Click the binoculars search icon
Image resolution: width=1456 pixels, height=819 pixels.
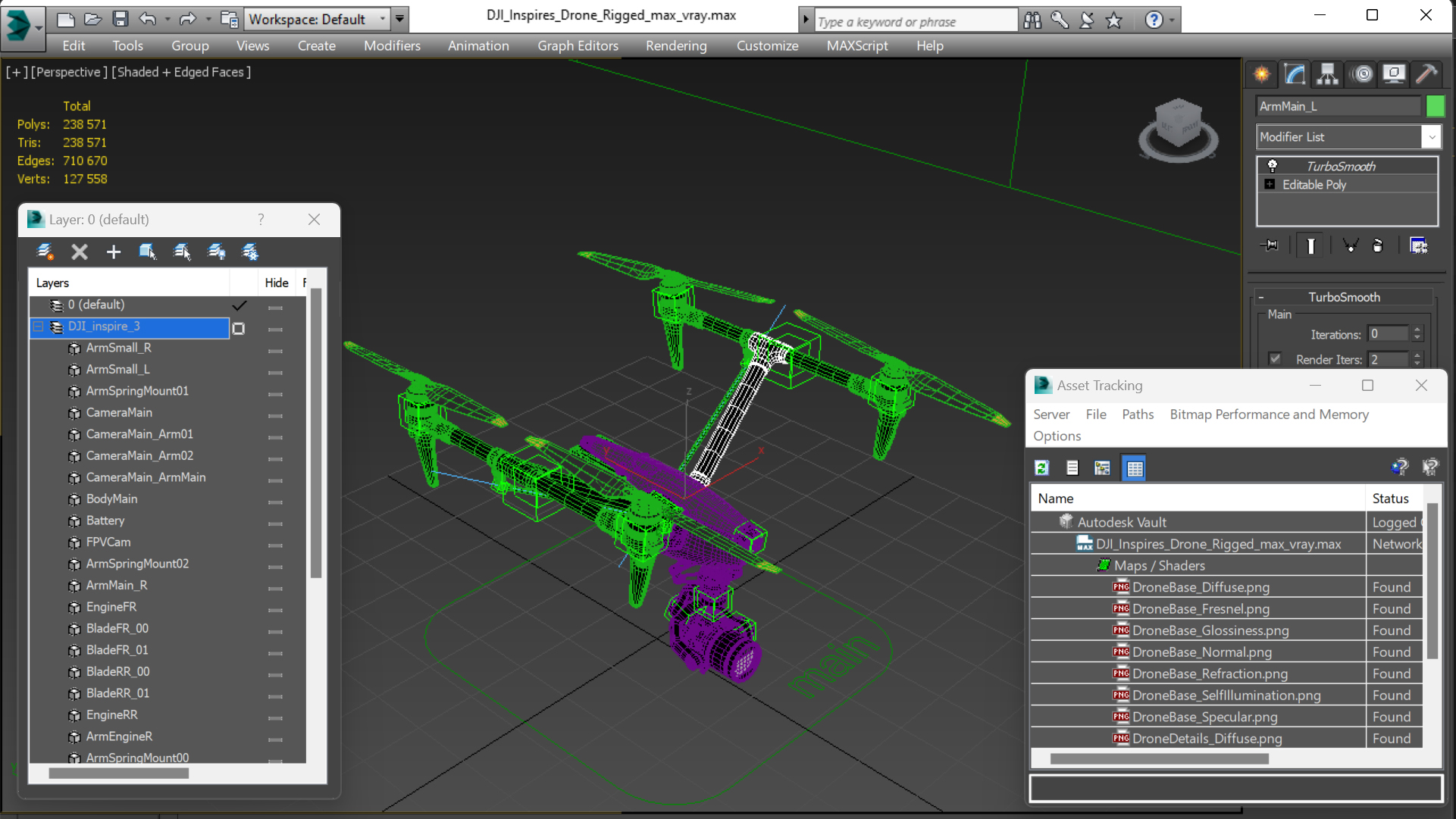click(x=1032, y=20)
